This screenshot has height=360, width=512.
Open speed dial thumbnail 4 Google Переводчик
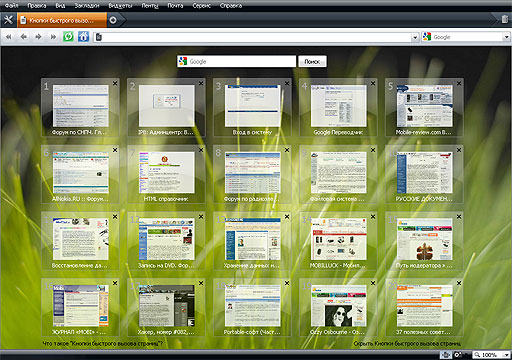[x=338, y=106]
